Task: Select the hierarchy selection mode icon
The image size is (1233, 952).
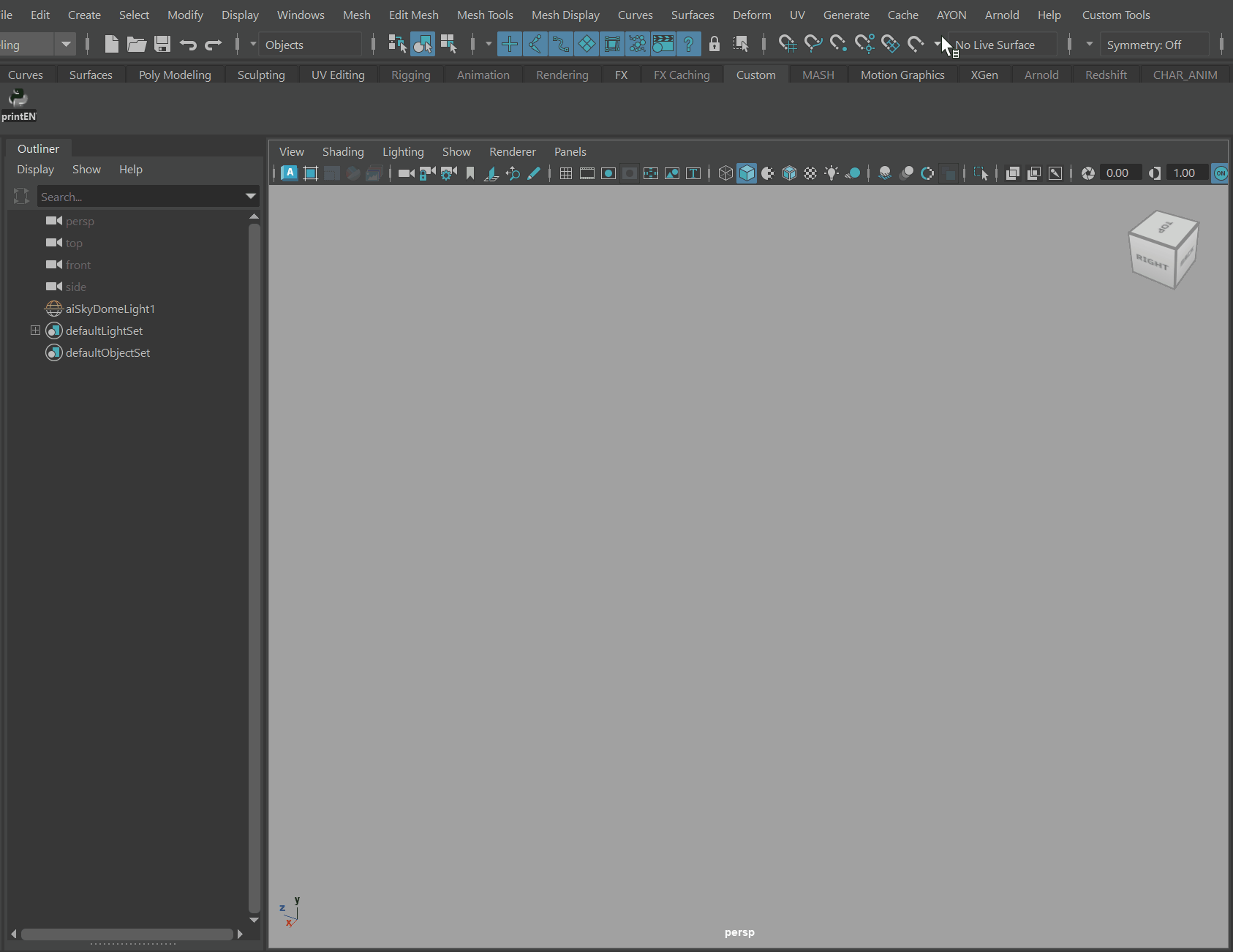Action: tap(397, 45)
